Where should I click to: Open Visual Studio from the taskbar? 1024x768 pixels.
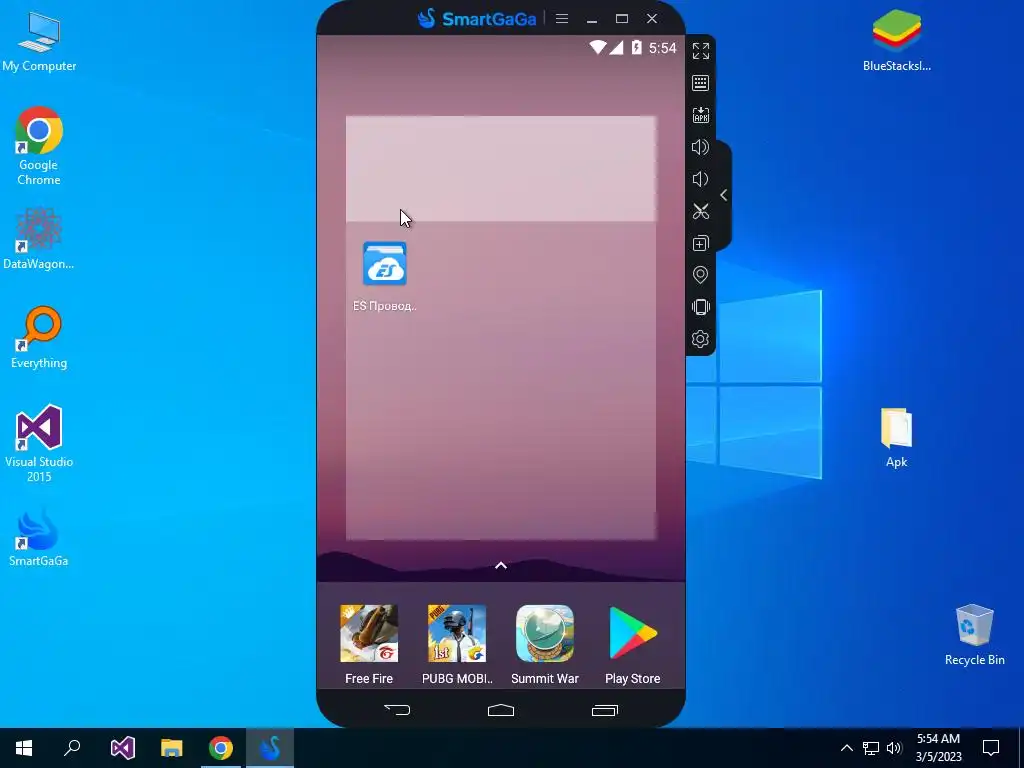pos(122,748)
